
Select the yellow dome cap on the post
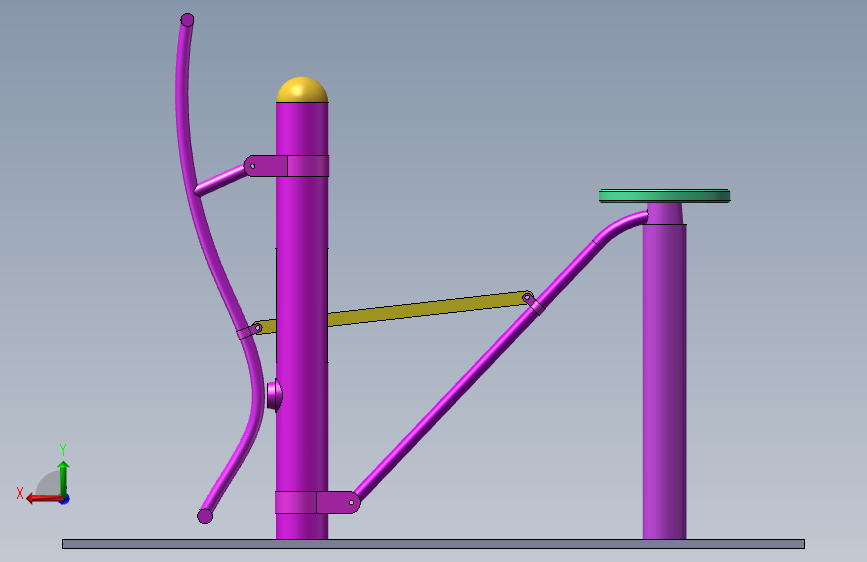[x=302, y=90]
